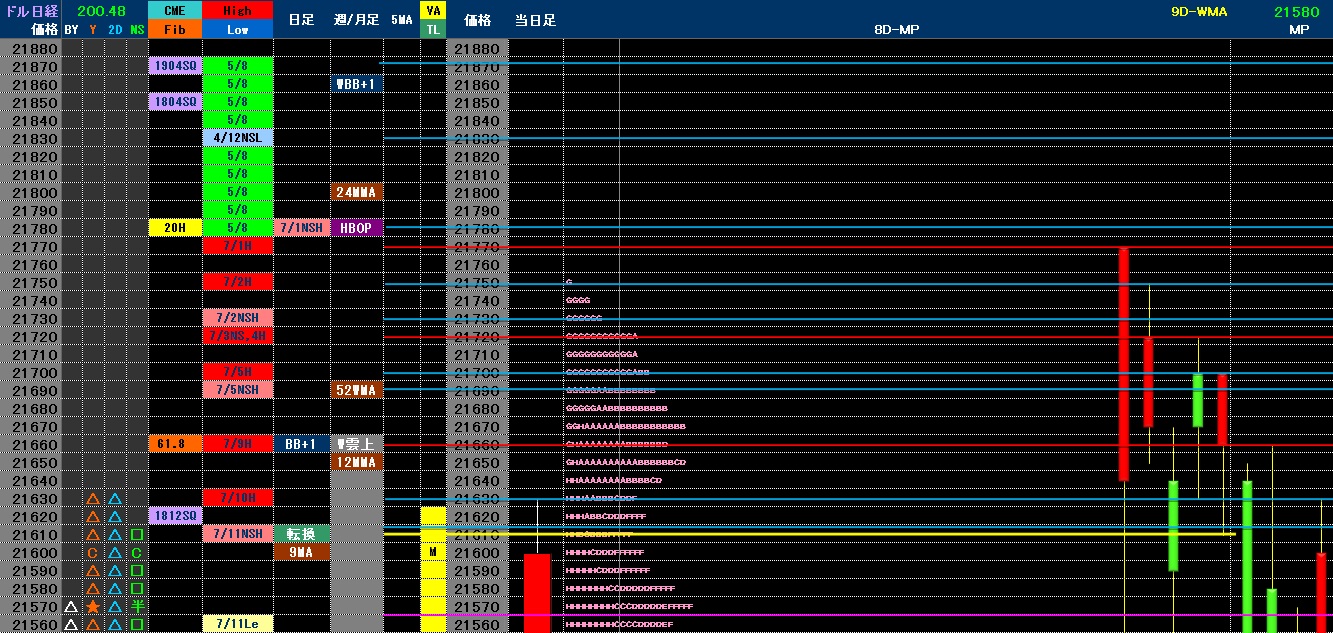Viewport: 1333px width, 633px height.
Task: Click the 週/月足 column header
Action: [356, 20]
